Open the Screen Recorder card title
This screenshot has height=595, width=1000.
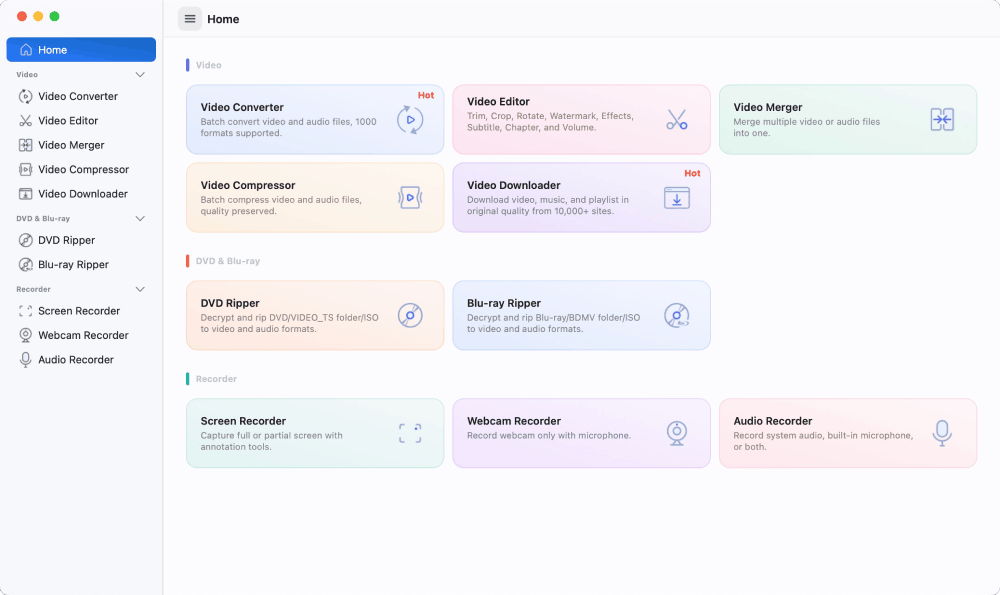243,421
